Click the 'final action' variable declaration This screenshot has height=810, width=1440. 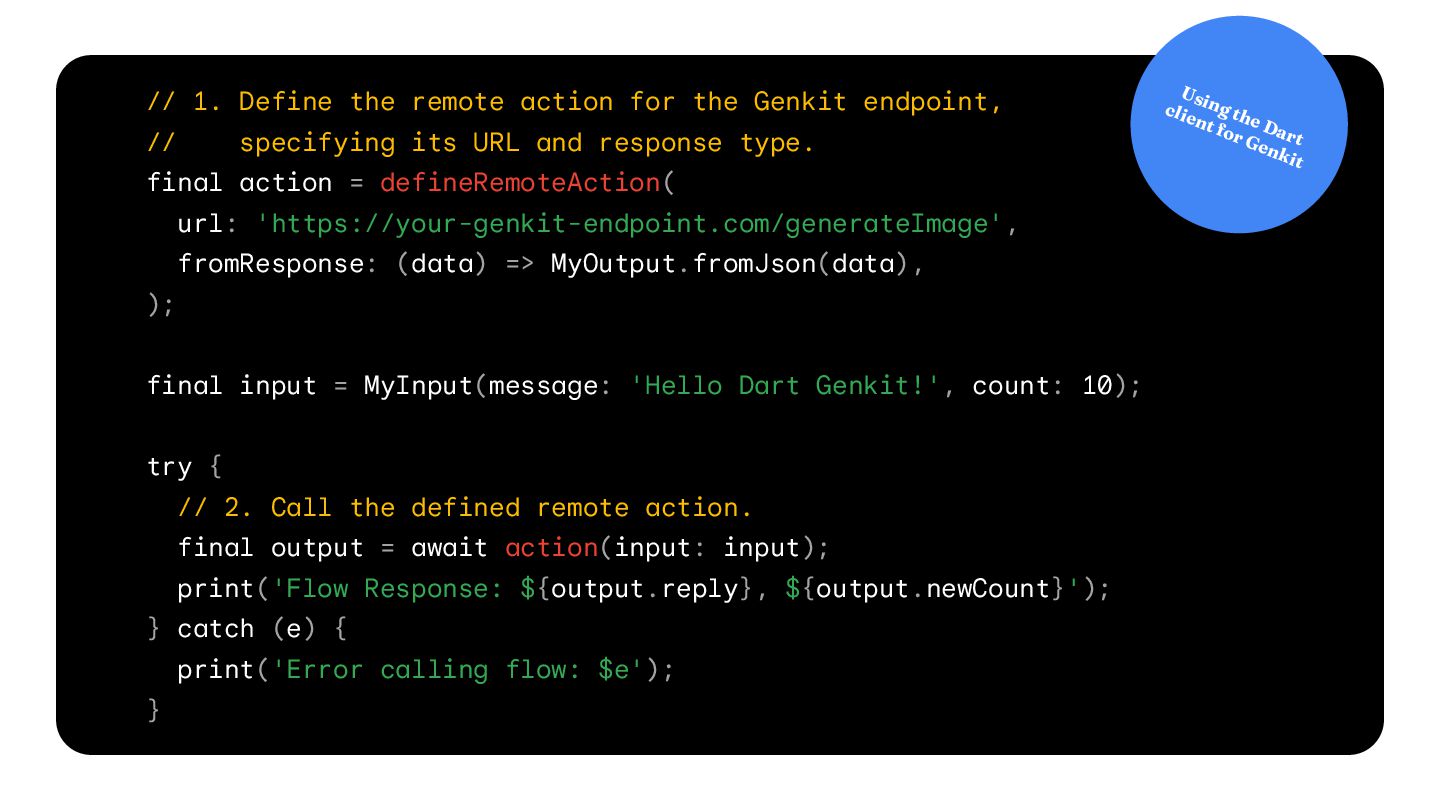point(240,183)
